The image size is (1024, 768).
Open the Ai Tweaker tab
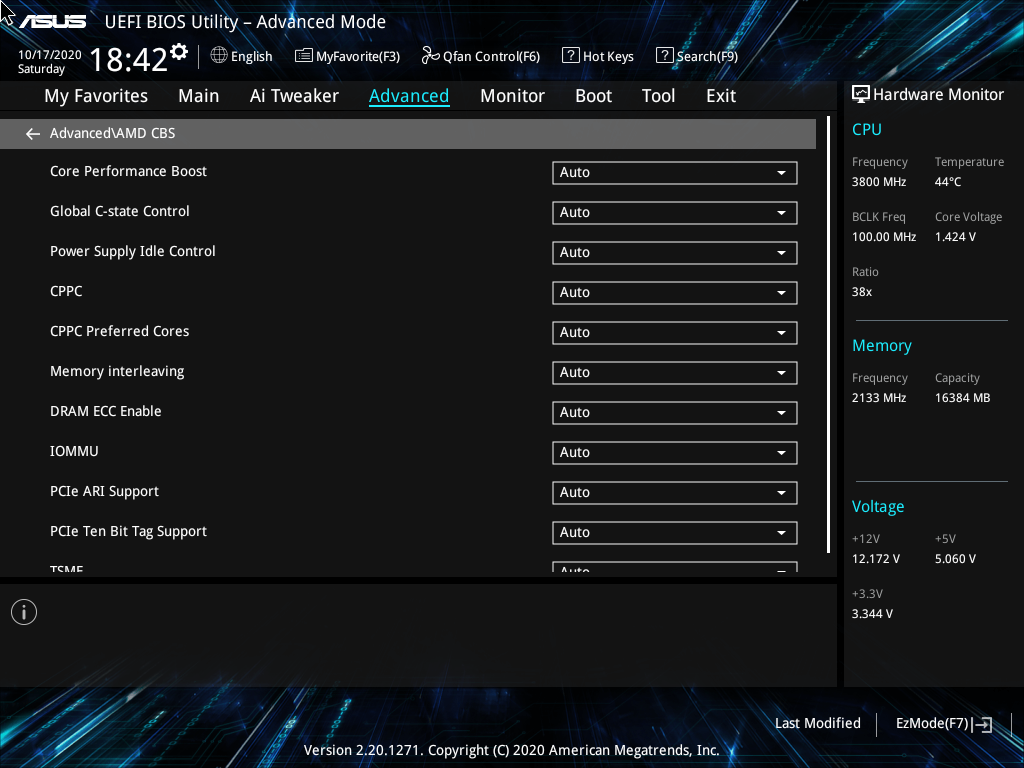[x=294, y=96]
